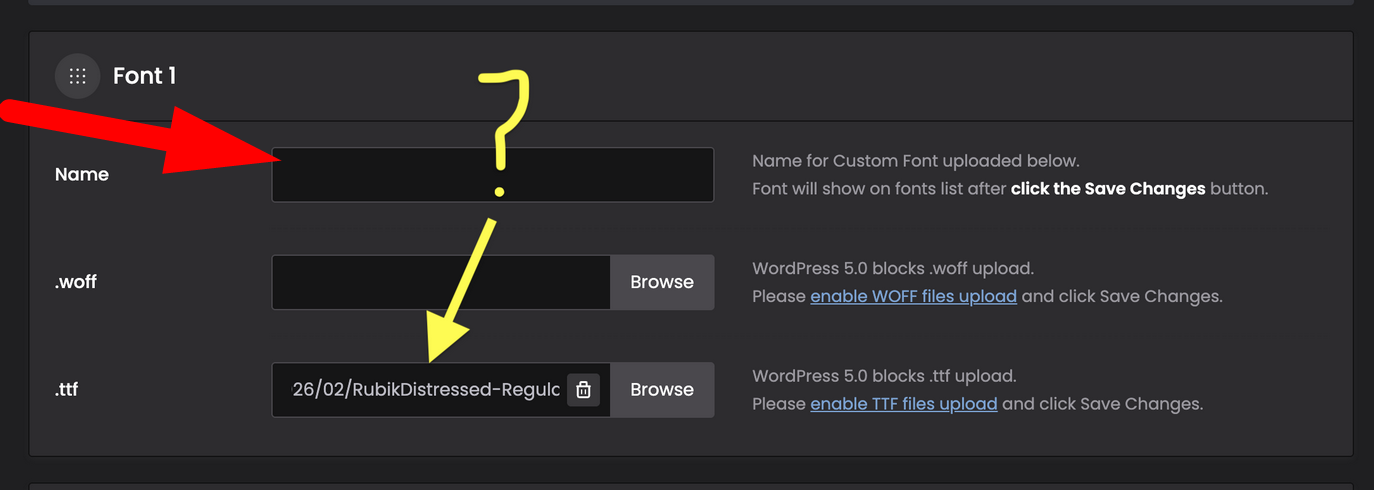The width and height of the screenshot is (1374, 490).
Task: Browse for a .ttf font file
Action: pos(662,390)
